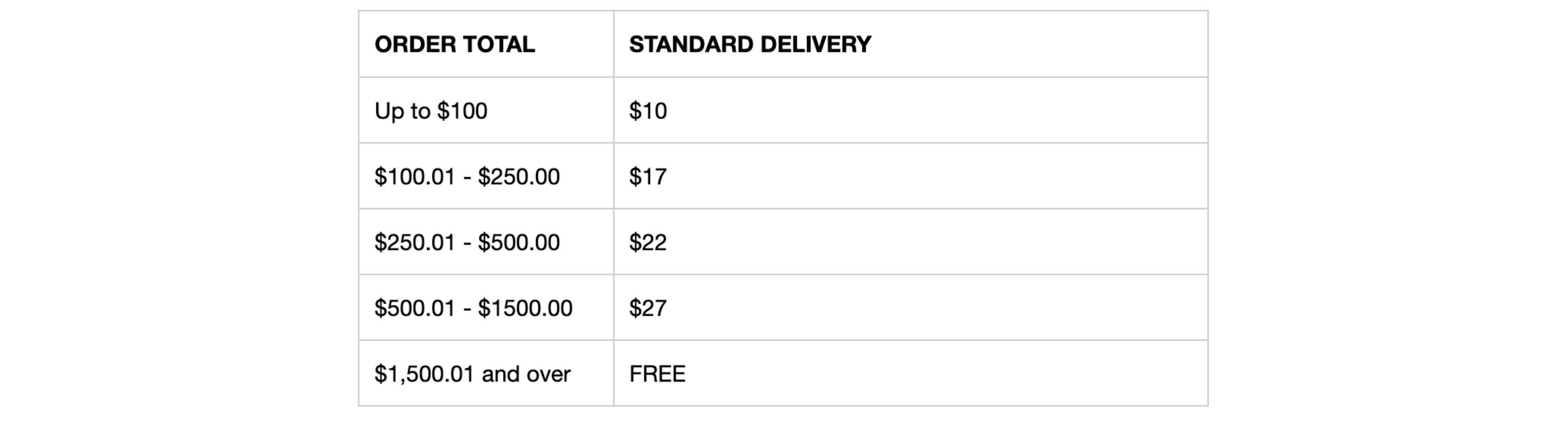Viewport: 1568px width, 426px height.
Task: Click the FREE delivery cell
Action: (657, 374)
